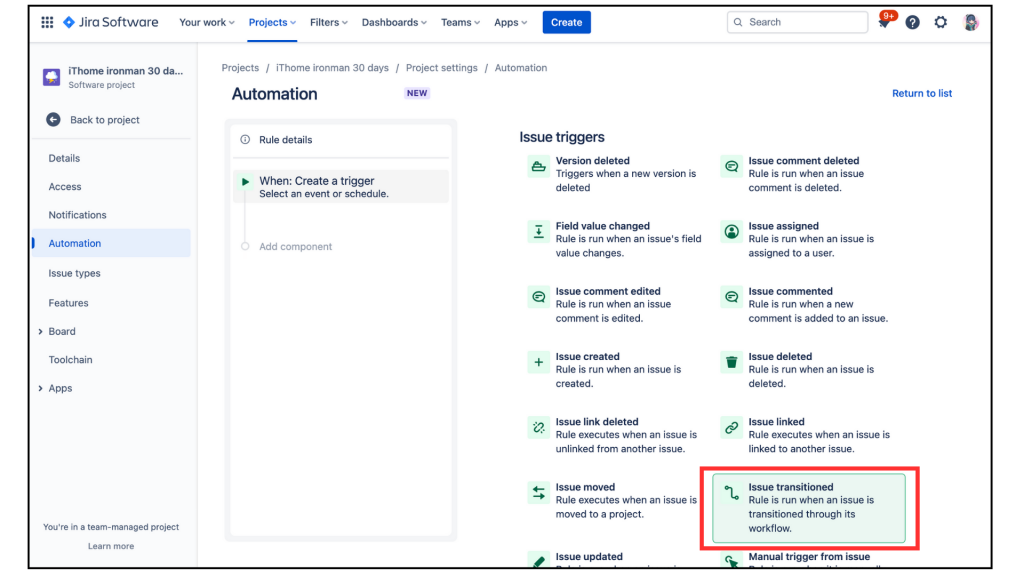Viewport: 1024px width, 576px height.
Task: Open Details in project settings sidebar
Action: 64,158
